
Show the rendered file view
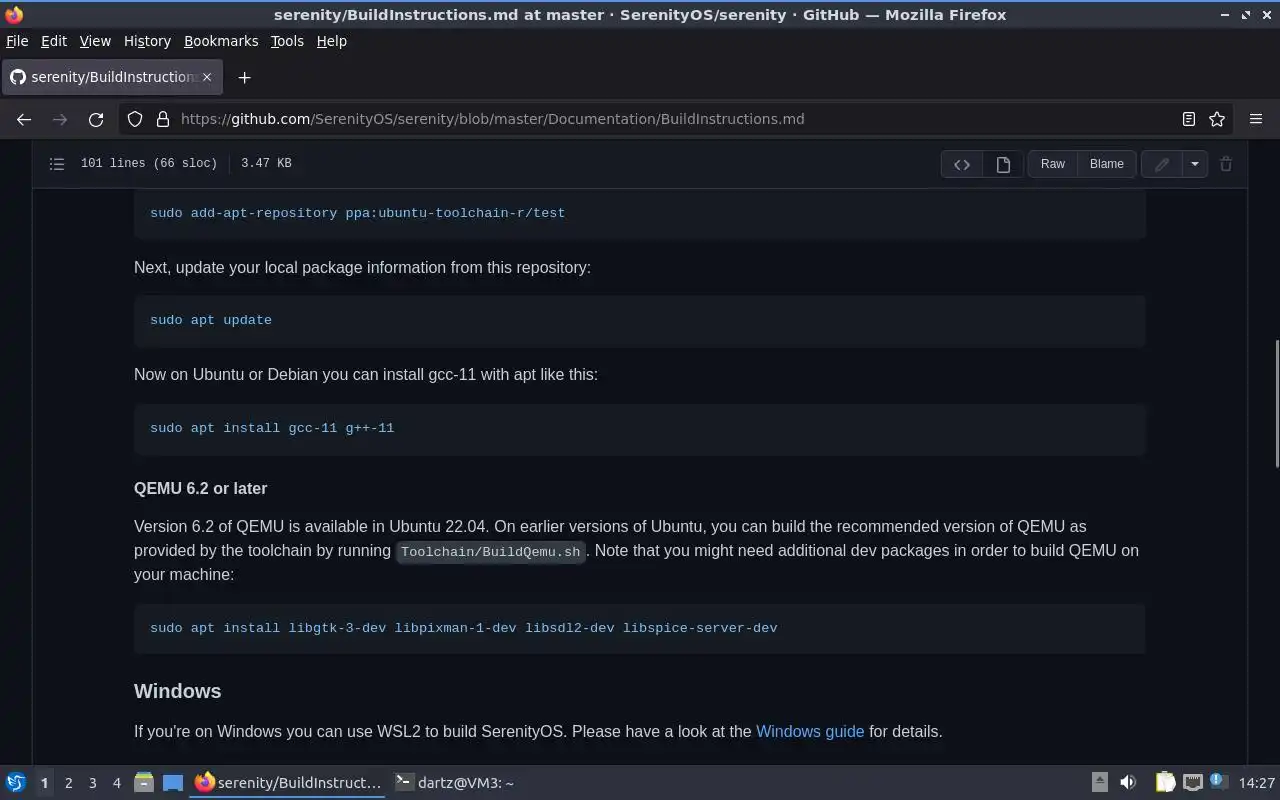click(1003, 164)
